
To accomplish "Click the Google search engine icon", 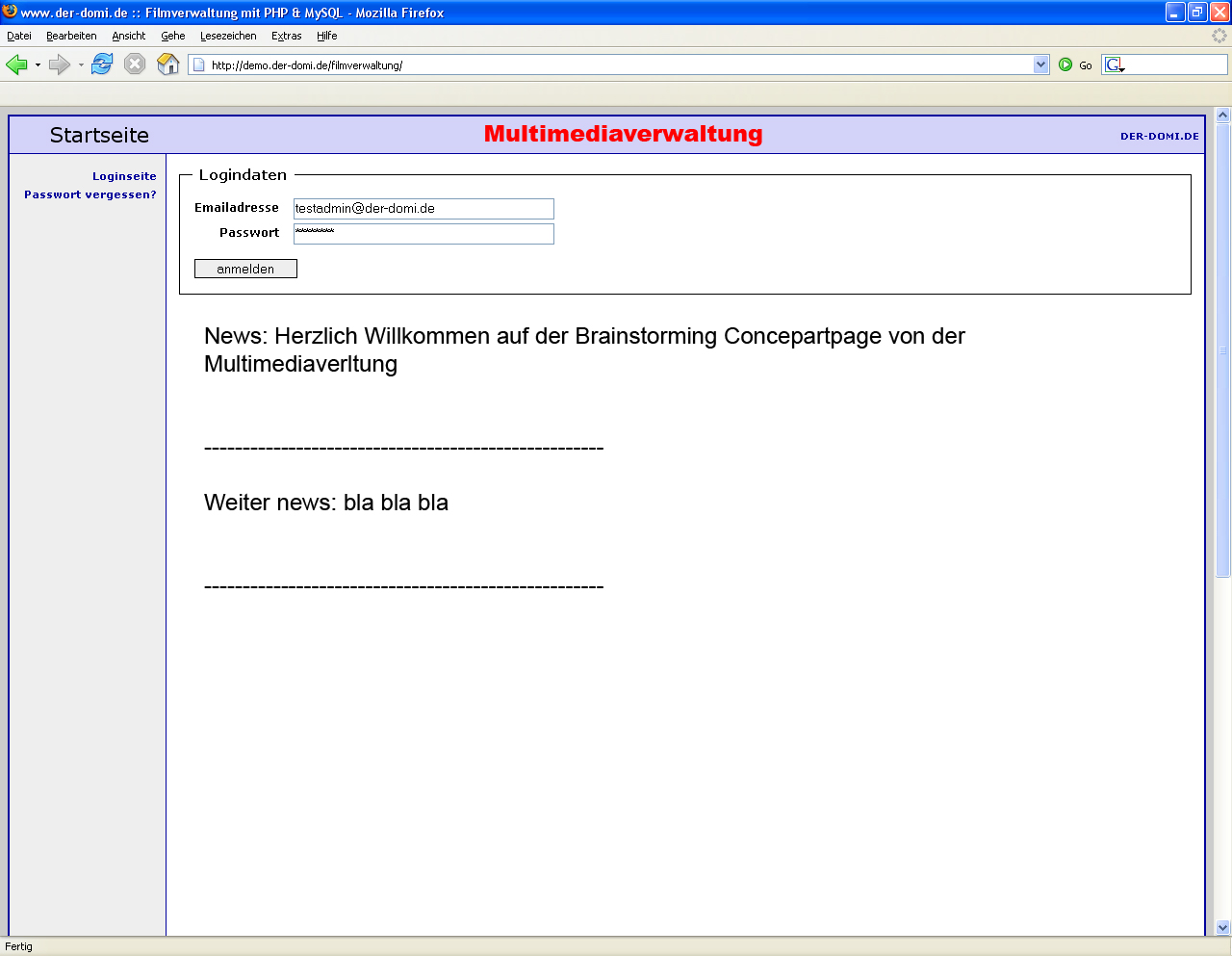I will 1115,65.
